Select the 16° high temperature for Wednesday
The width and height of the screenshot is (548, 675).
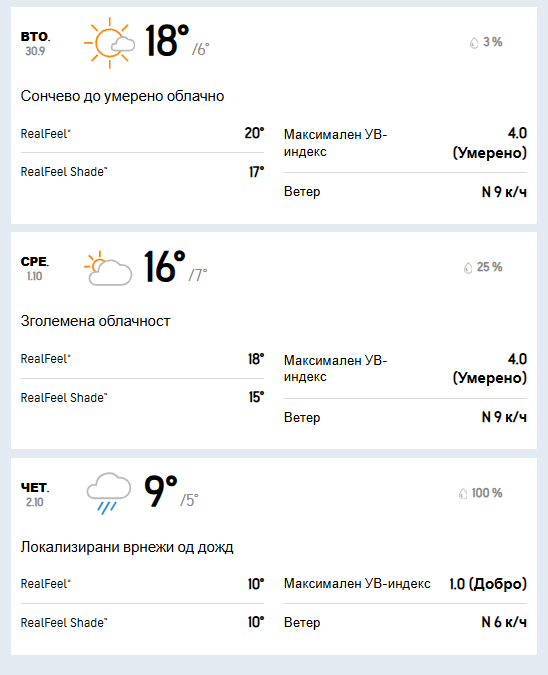coord(164,266)
